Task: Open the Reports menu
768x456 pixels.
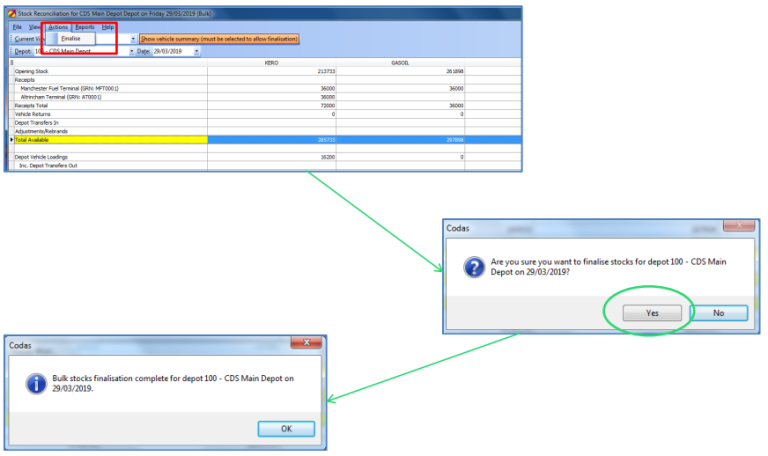Action: (85, 27)
